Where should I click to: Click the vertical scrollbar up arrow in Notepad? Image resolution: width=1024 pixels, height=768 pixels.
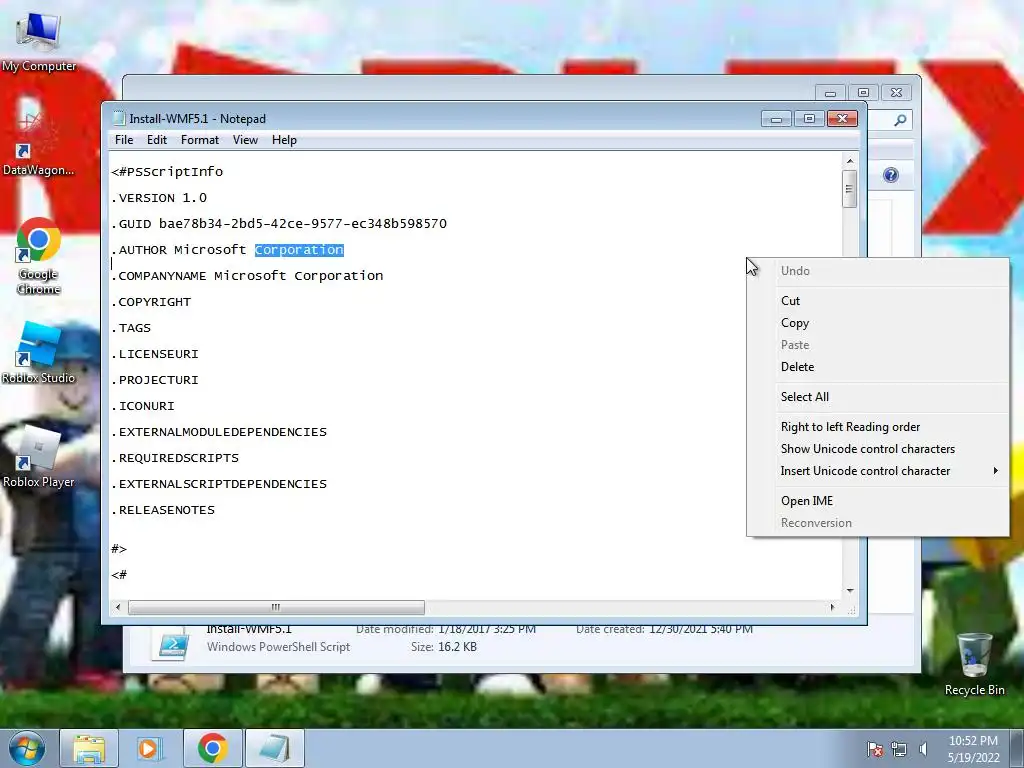(x=850, y=161)
